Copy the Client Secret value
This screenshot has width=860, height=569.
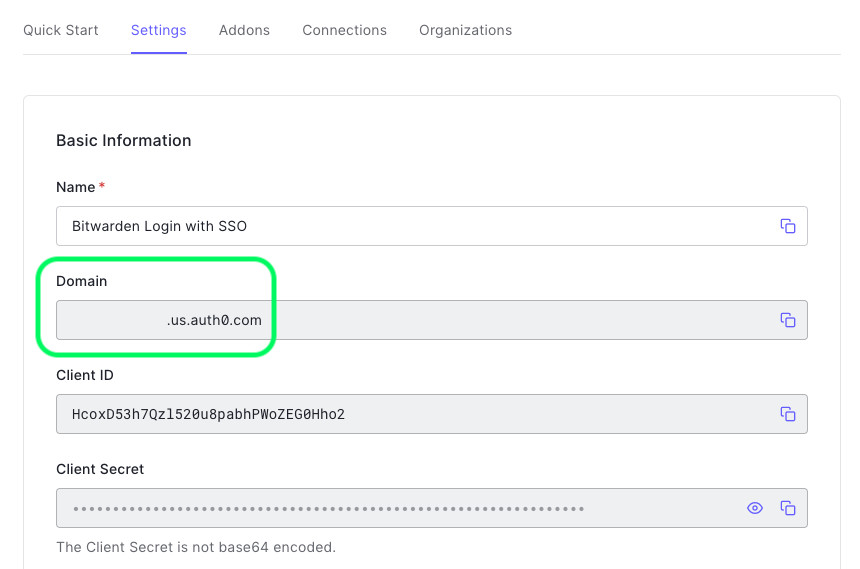coord(788,508)
